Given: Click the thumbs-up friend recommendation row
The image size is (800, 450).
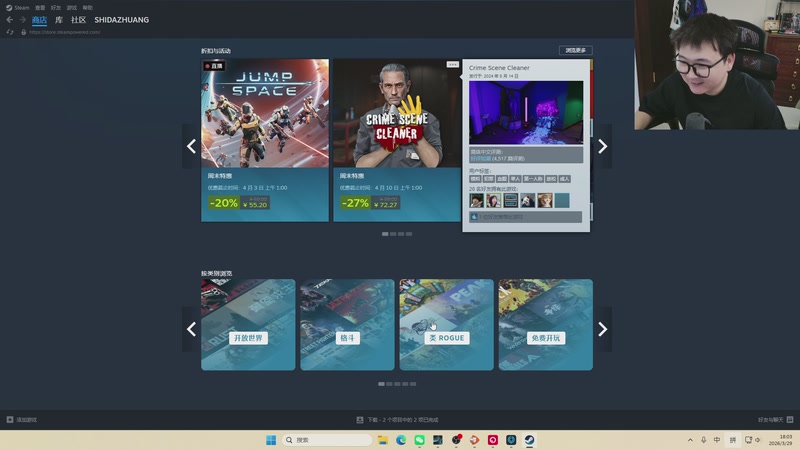Looking at the screenshot, I should pyautogui.click(x=526, y=217).
